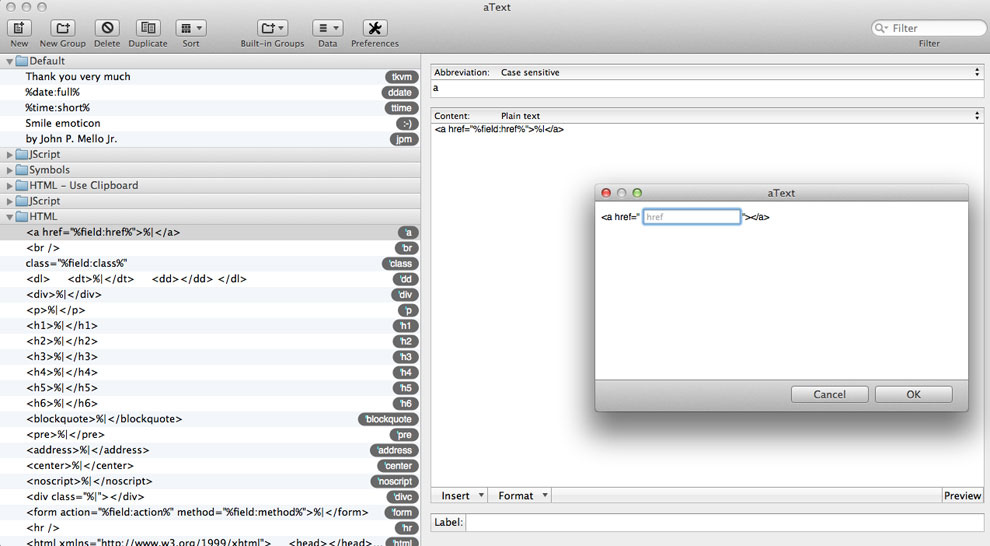Open the Data toolbar menu
Image resolution: width=990 pixels, height=546 pixels.
328,28
